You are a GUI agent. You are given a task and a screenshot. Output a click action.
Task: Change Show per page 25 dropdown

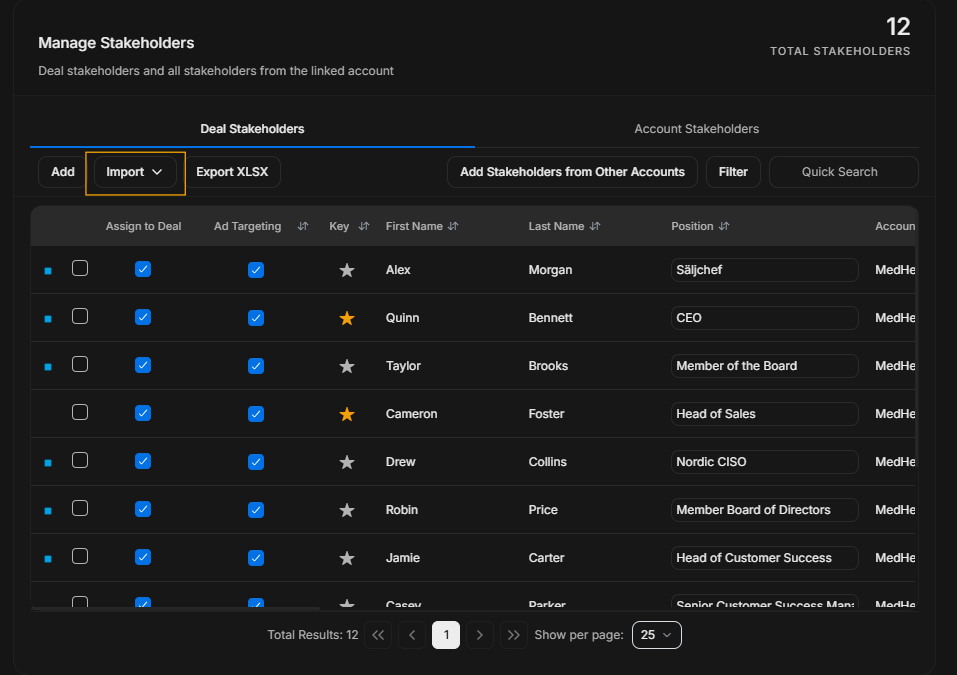click(x=657, y=635)
